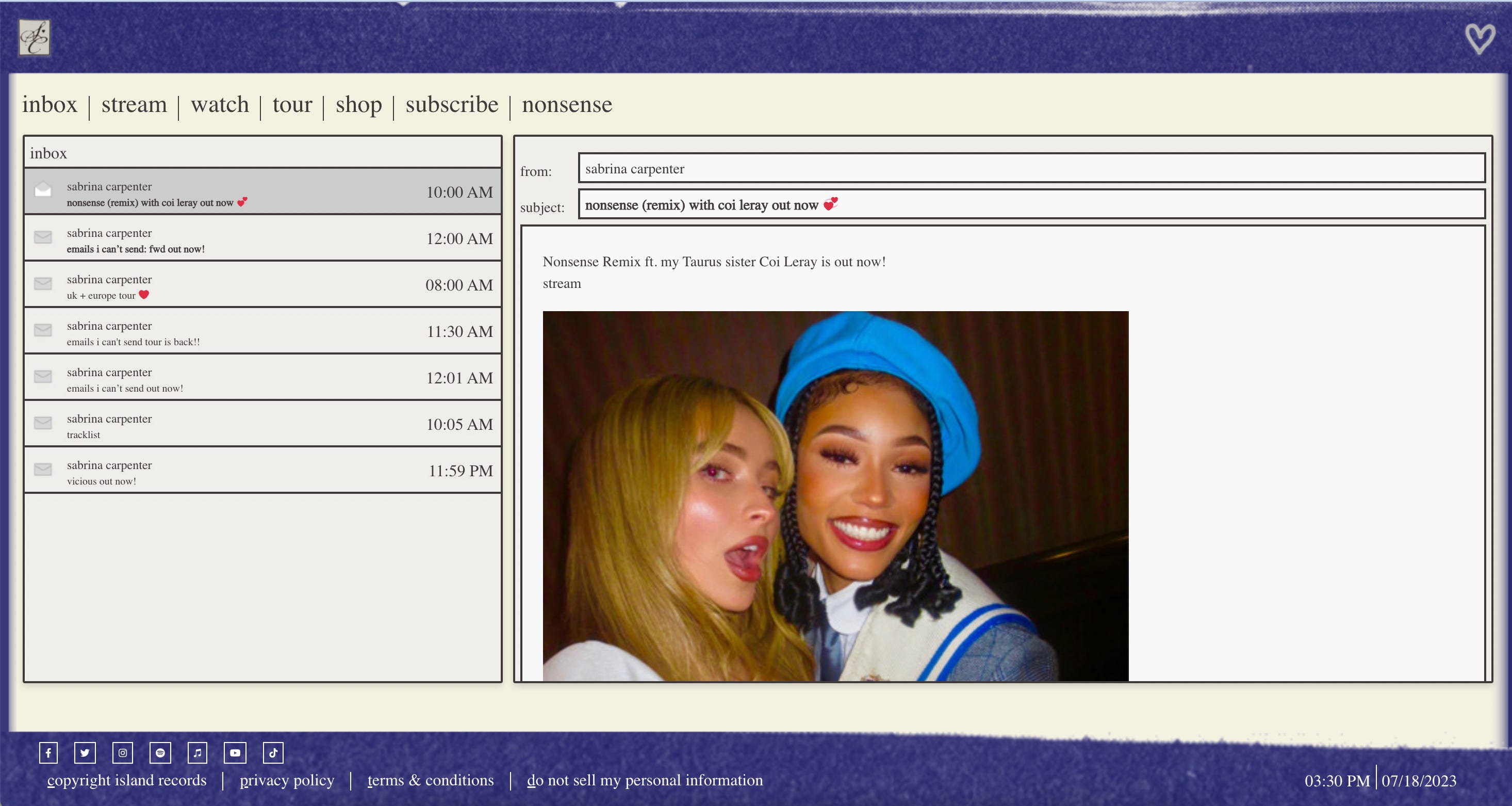Open the TikTok social icon
The height and width of the screenshot is (806, 1512).
click(273, 752)
